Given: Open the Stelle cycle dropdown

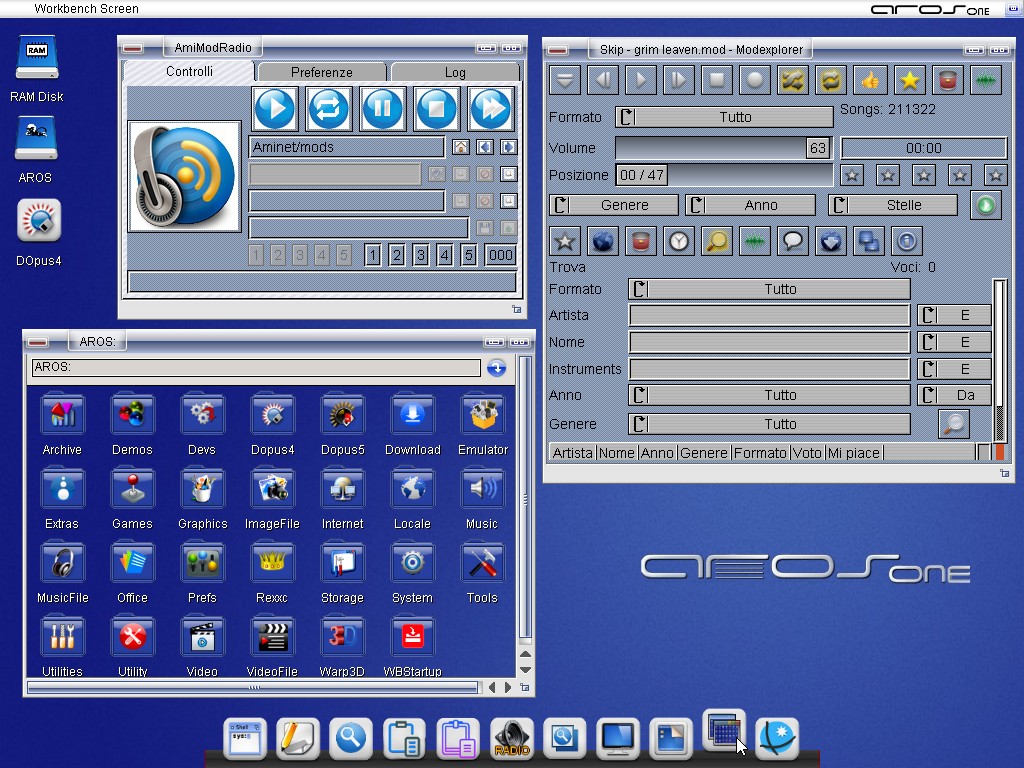Looking at the screenshot, I should coord(893,205).
